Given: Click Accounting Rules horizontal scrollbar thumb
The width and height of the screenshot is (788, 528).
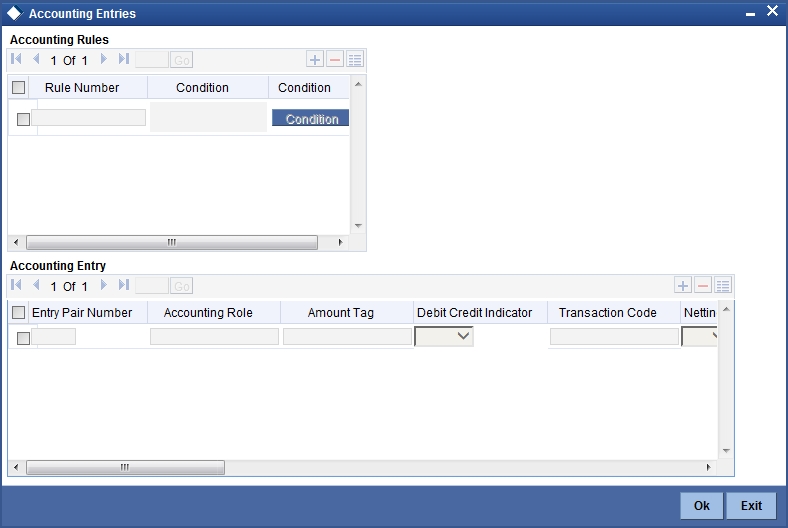Looking at the screenshot, I should [172, 242].
